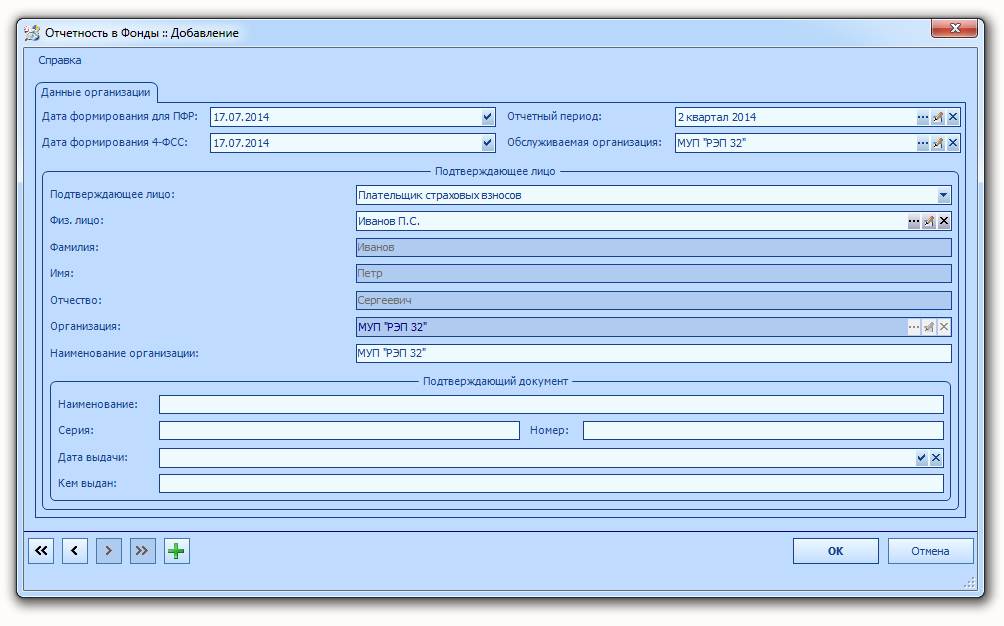Click pencil icon in Организация row
Image resolution: width=1004 pixels, height=626 pixels.
(x=928, y=327)
